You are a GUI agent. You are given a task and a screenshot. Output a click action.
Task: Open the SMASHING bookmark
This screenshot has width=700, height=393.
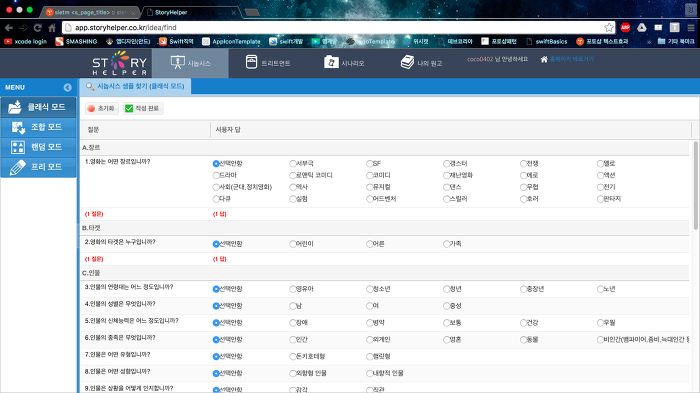coord(76,42)
